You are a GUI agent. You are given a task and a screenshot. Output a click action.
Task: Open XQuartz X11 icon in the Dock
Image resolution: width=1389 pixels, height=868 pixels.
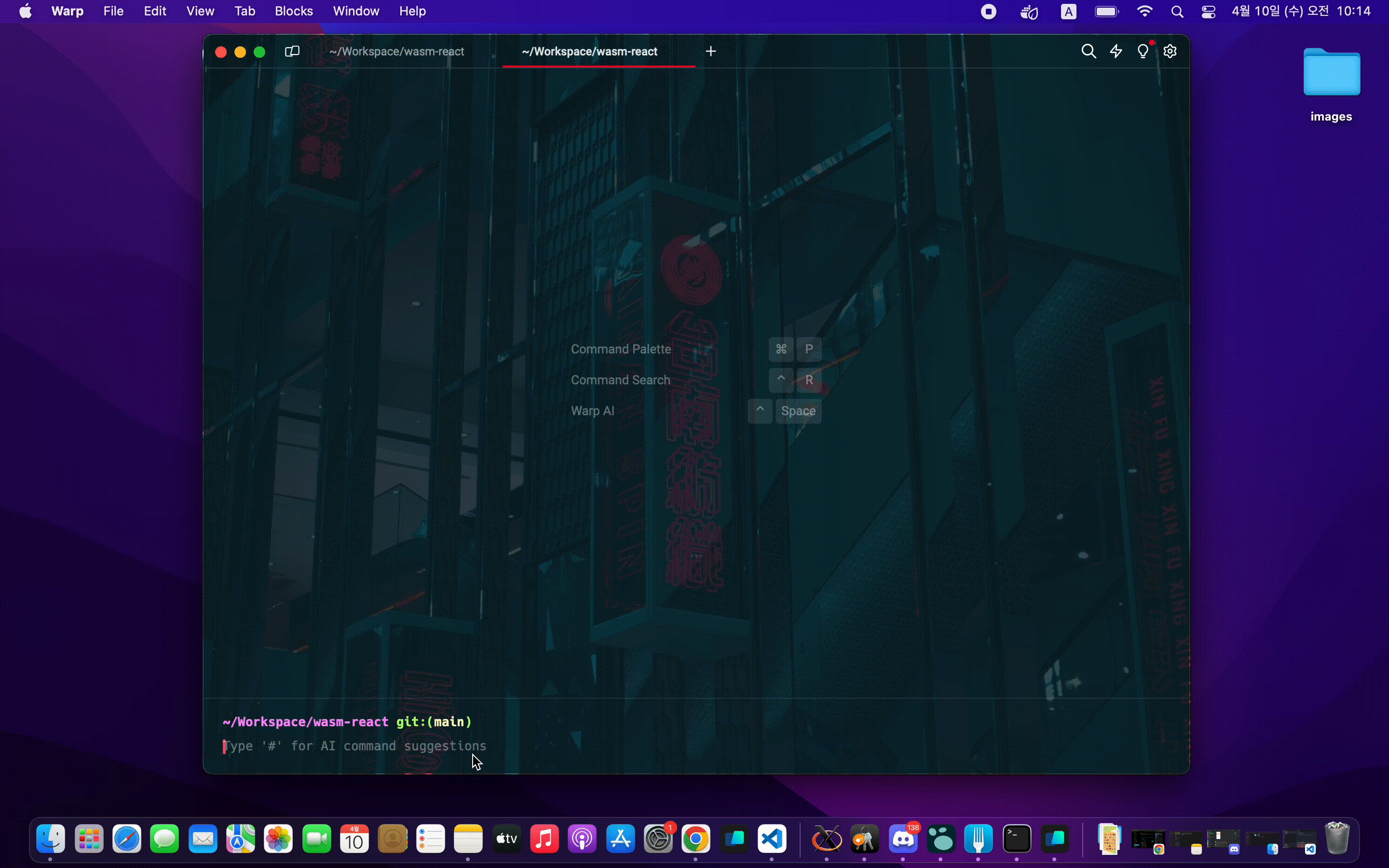click(x=827, y=839)
